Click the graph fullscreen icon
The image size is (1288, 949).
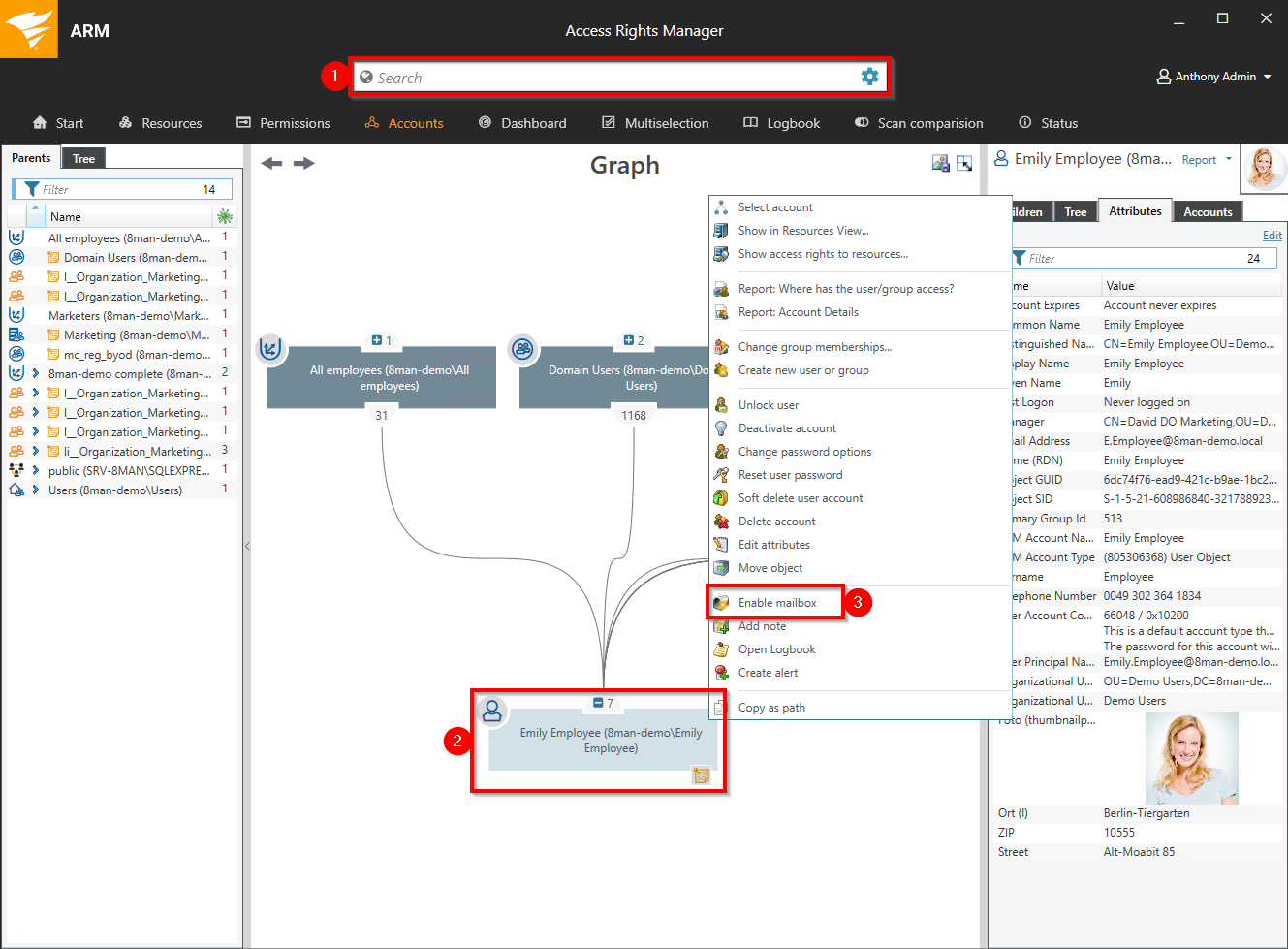[964, 164]
